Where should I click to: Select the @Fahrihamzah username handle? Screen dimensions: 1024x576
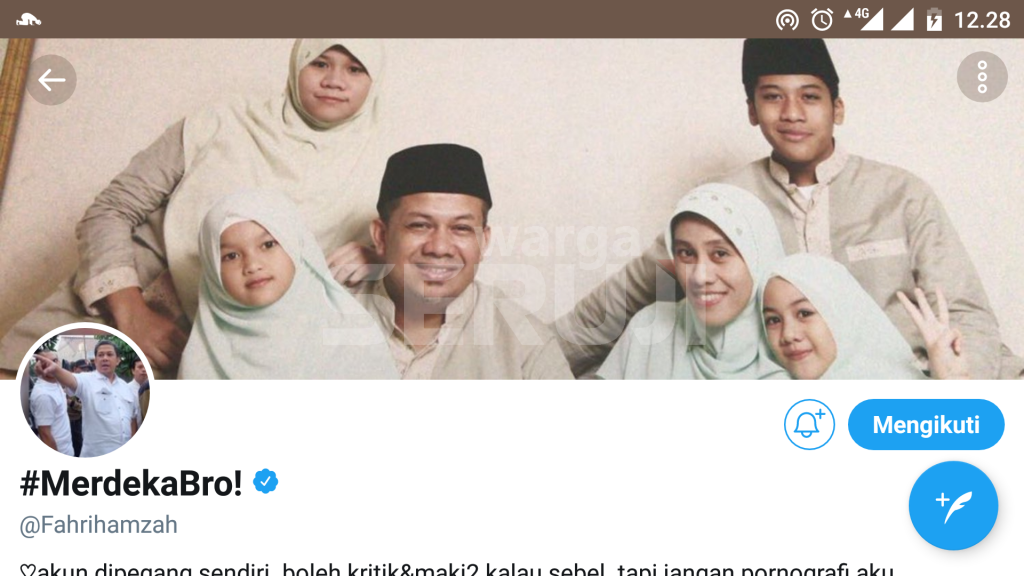click(99, 525)
